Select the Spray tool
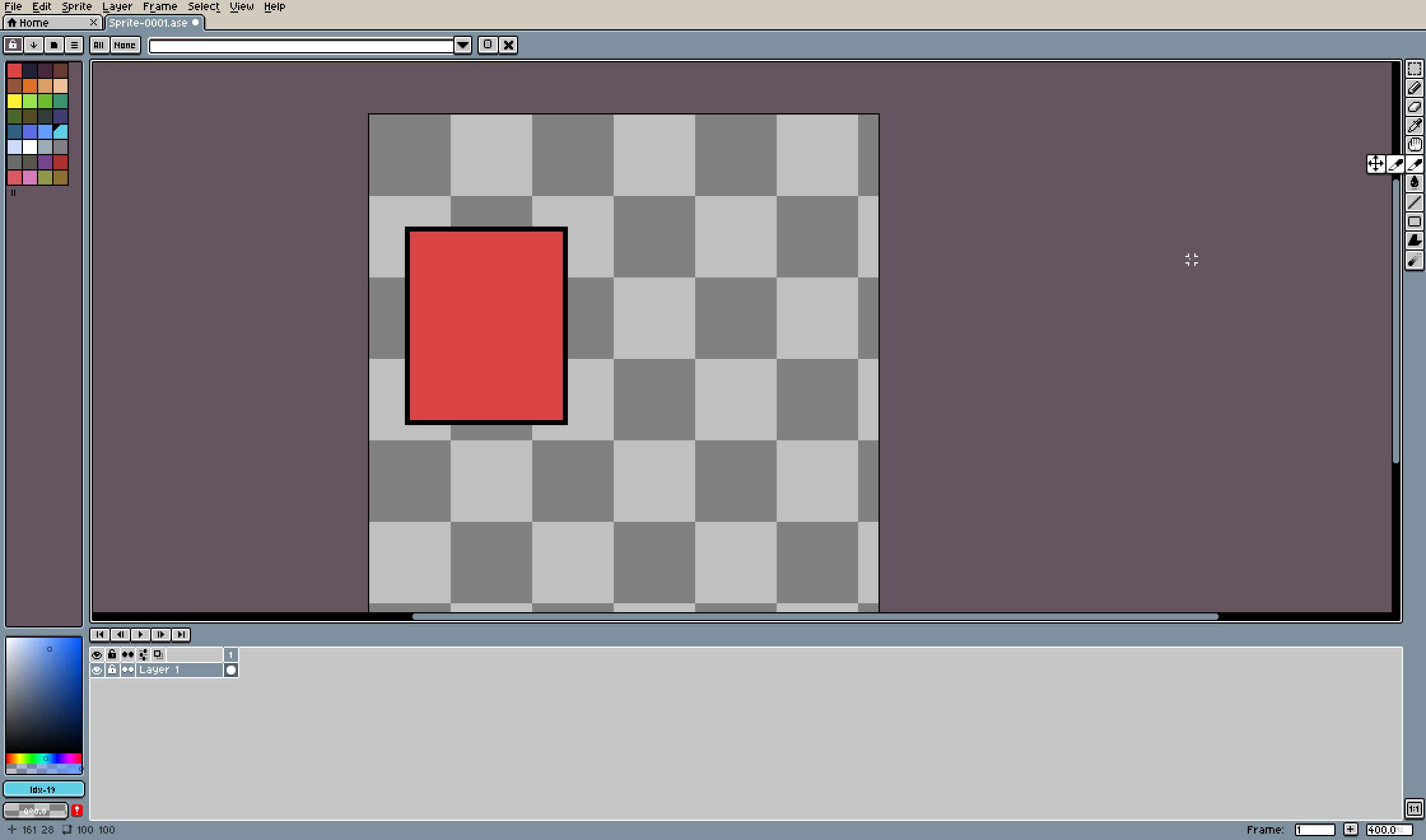Image resolution: width=1426 pixels, height=840 pixels. (1414, 260)
